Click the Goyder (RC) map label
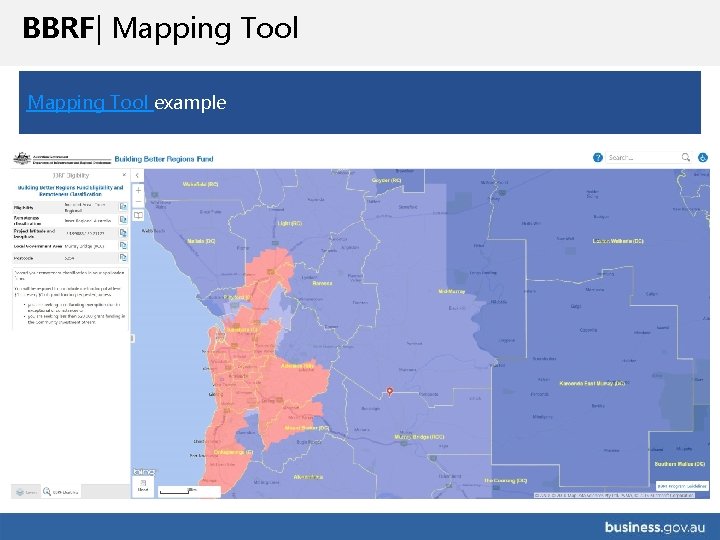 pyautogui.click(x=386, y=180)
